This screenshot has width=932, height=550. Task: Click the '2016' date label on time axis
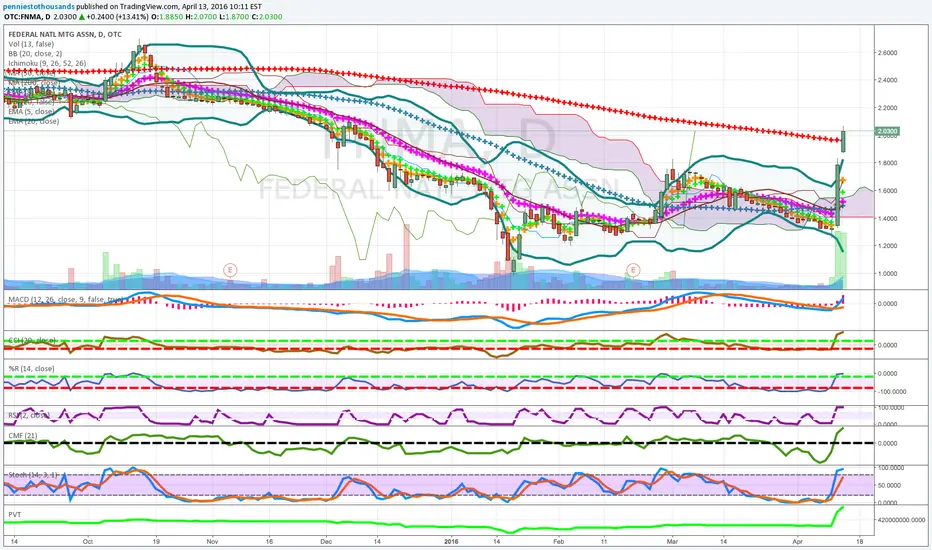tap(451, 542)
